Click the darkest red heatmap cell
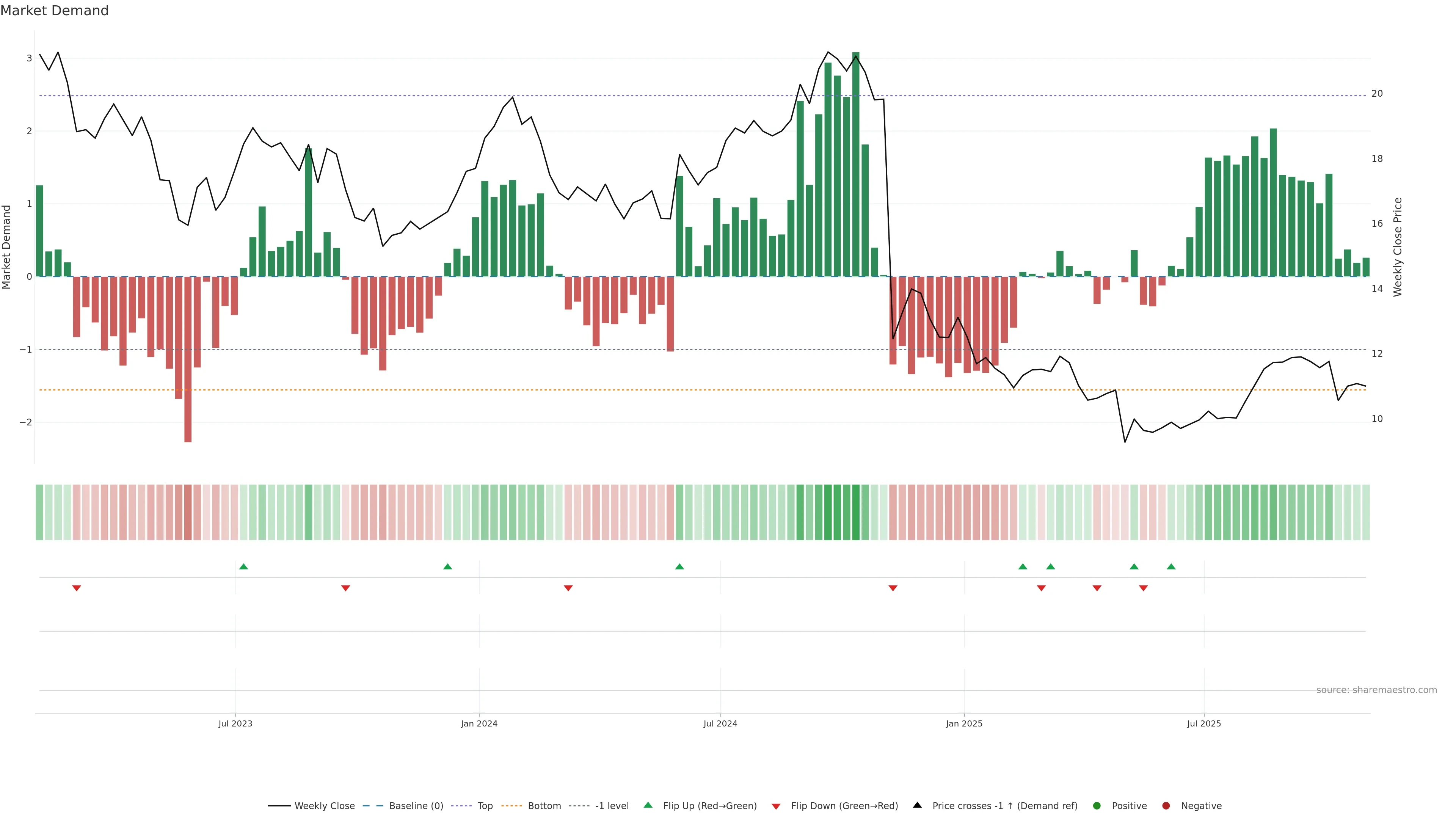Image resolution: width=1456 pixels, height=819 pixels. click(x=188, y=512)
